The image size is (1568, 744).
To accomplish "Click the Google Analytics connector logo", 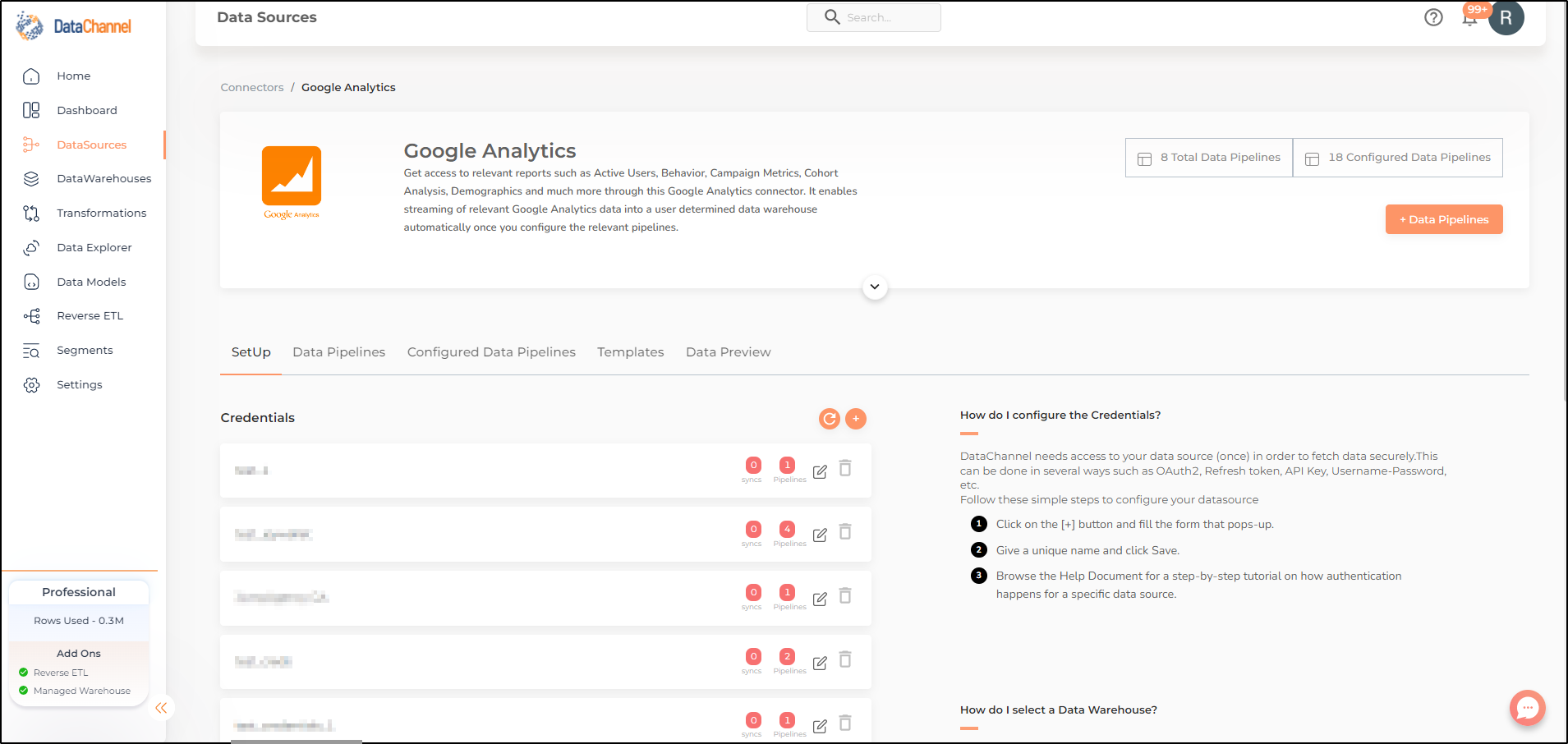I will pyautogui.click(x=292, y=182).
